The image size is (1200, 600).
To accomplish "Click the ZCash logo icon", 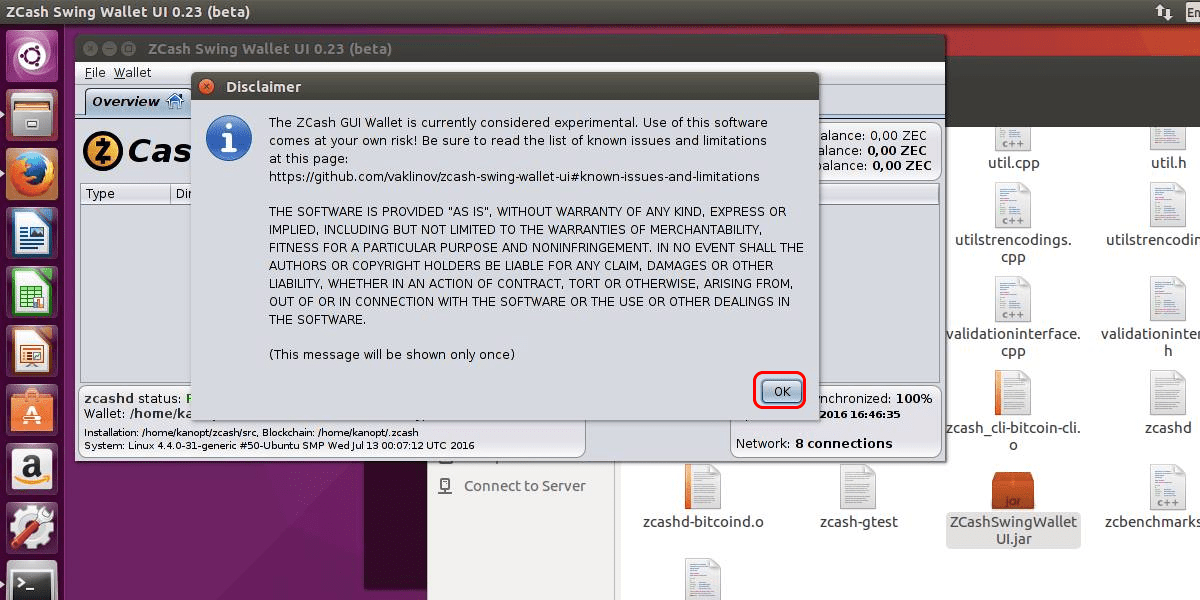I will (102, 151).
